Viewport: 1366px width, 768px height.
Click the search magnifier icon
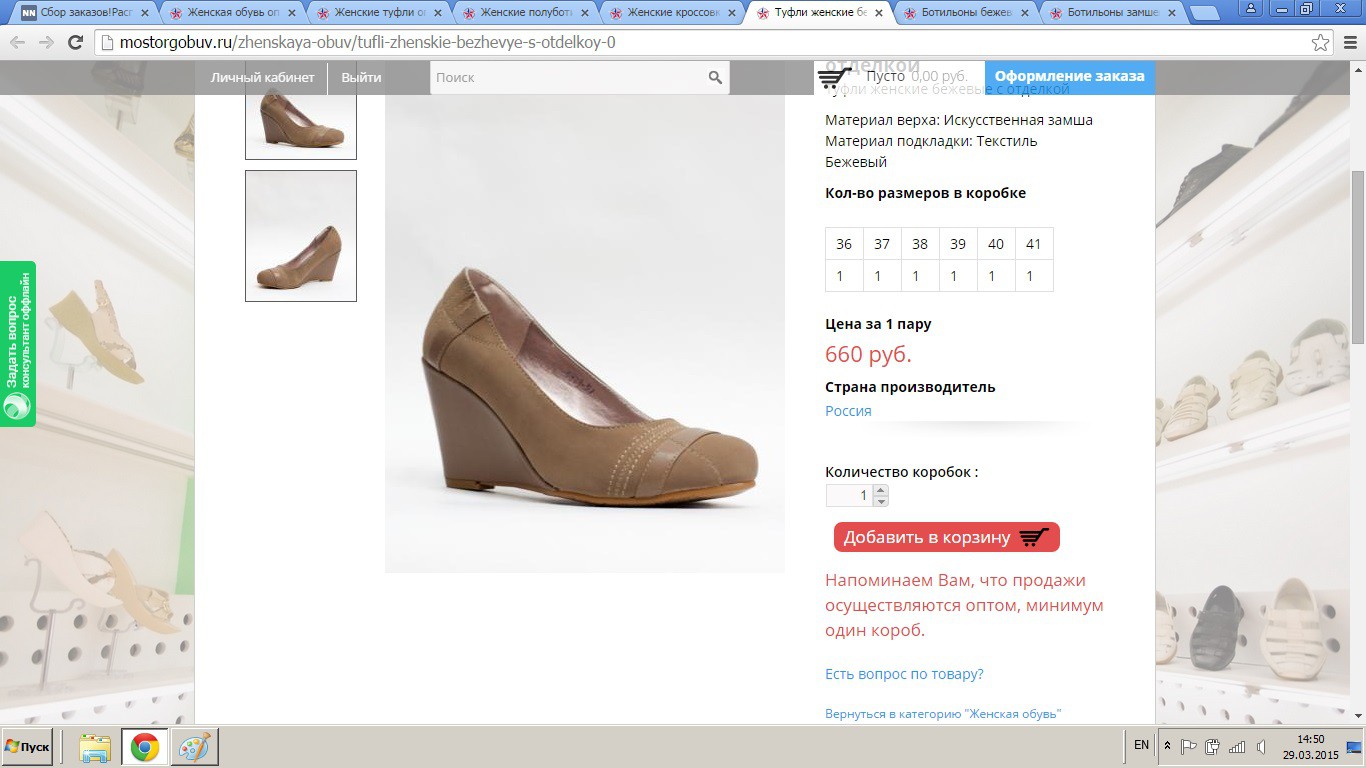tap(715, 77)
